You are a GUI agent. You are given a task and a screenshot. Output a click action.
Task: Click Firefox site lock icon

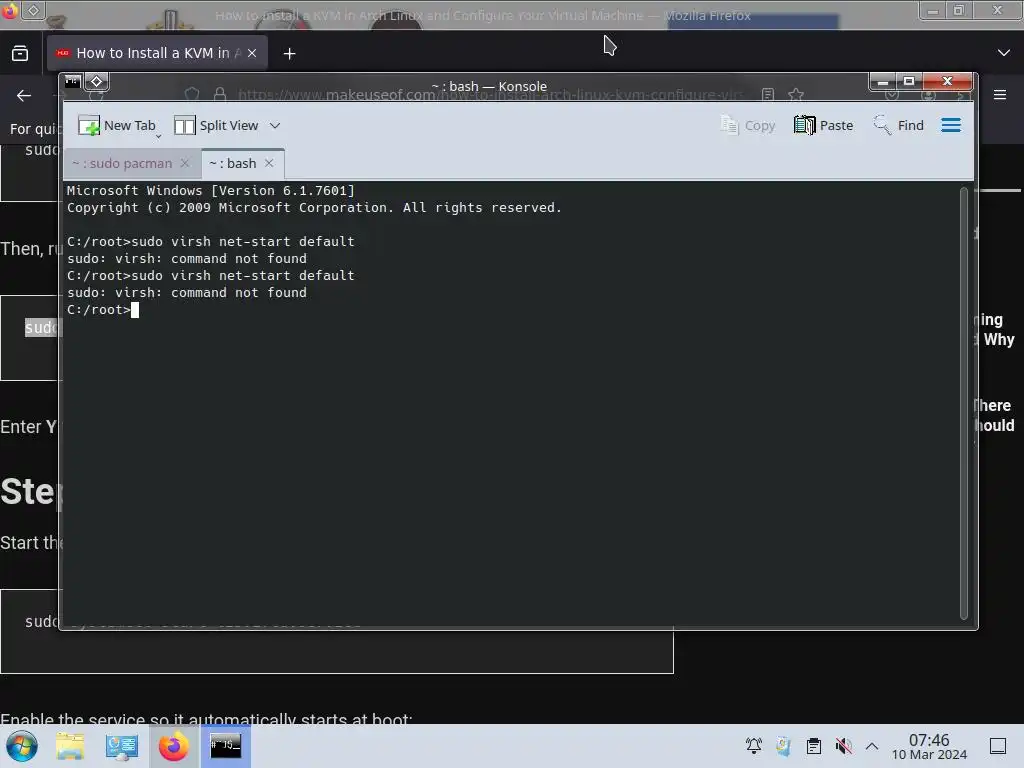pos(220,95)
